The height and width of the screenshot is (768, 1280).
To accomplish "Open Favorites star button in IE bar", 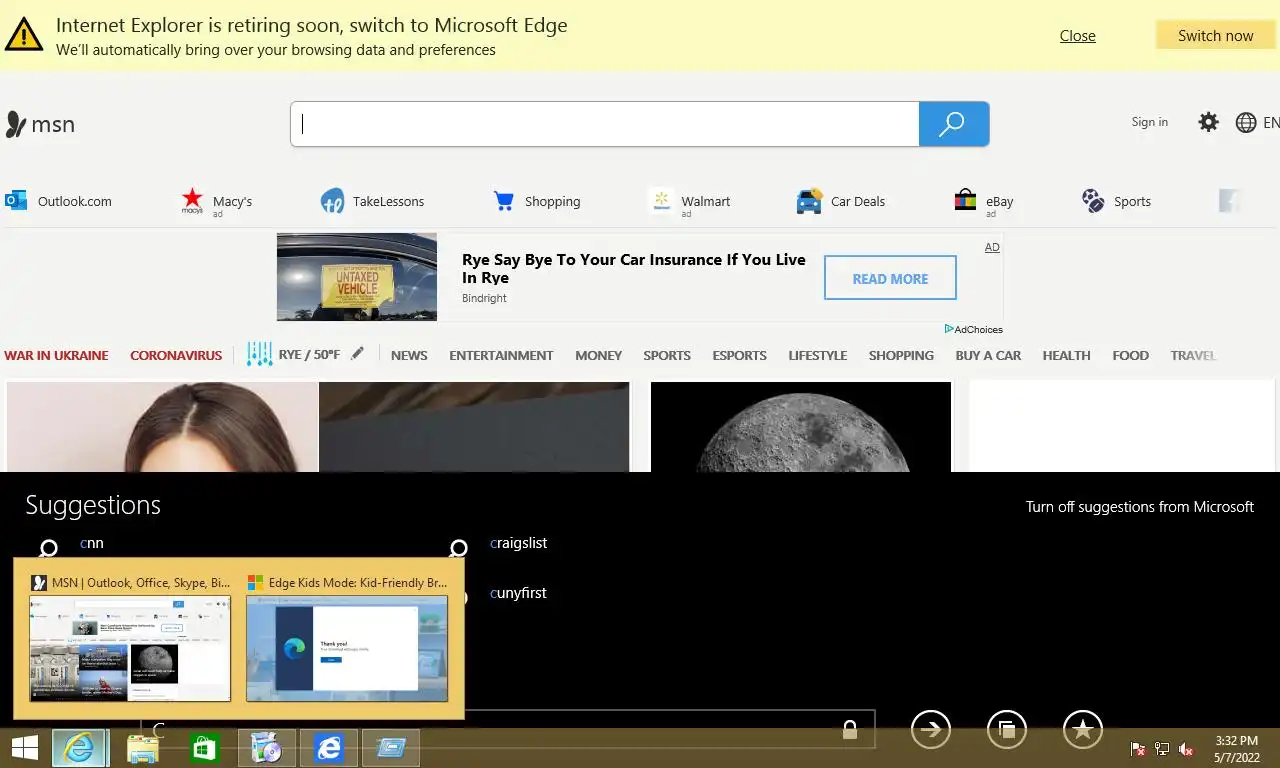I will pos(1083,730).
